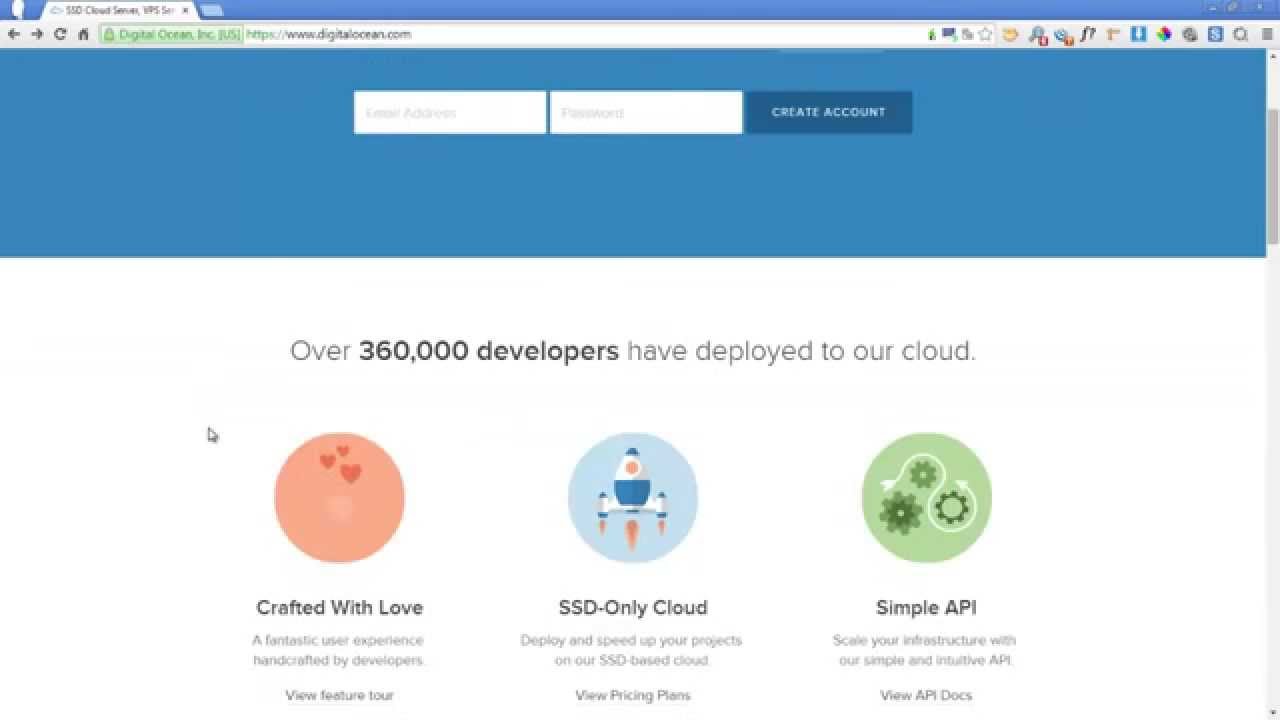Click the Create Account button

click(x=829, y=112)
